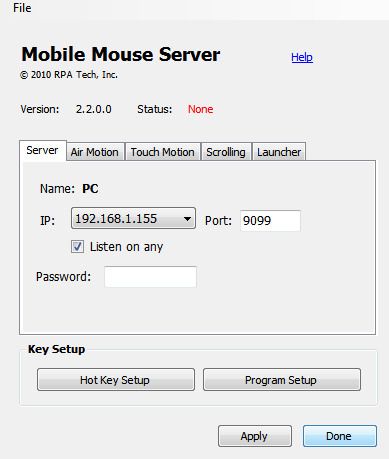Click the server name PC
Screen dimensions: 389x459
coord(90,189)
